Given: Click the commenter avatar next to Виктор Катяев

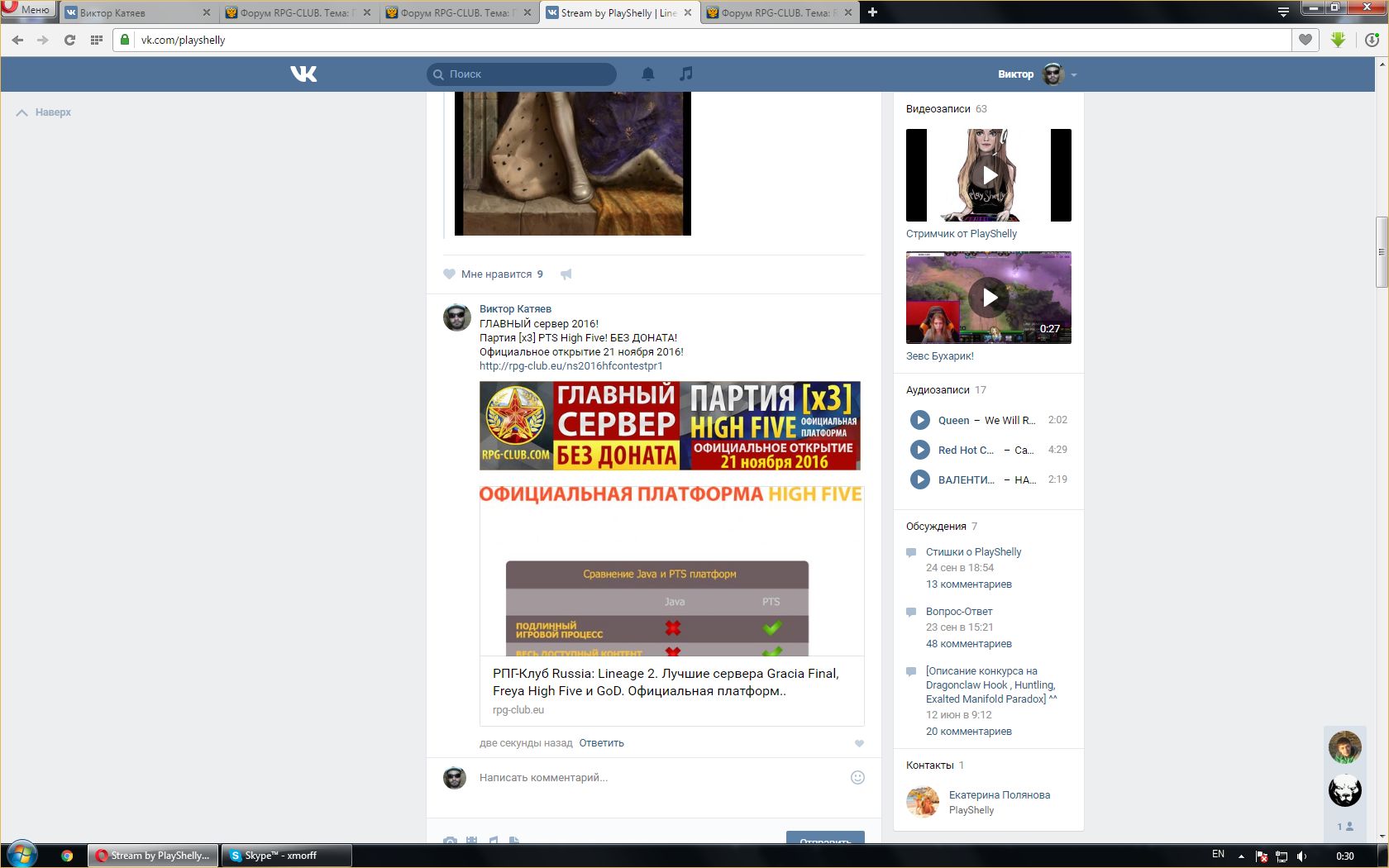Looking at the screenshot, I should coord(456,317).
